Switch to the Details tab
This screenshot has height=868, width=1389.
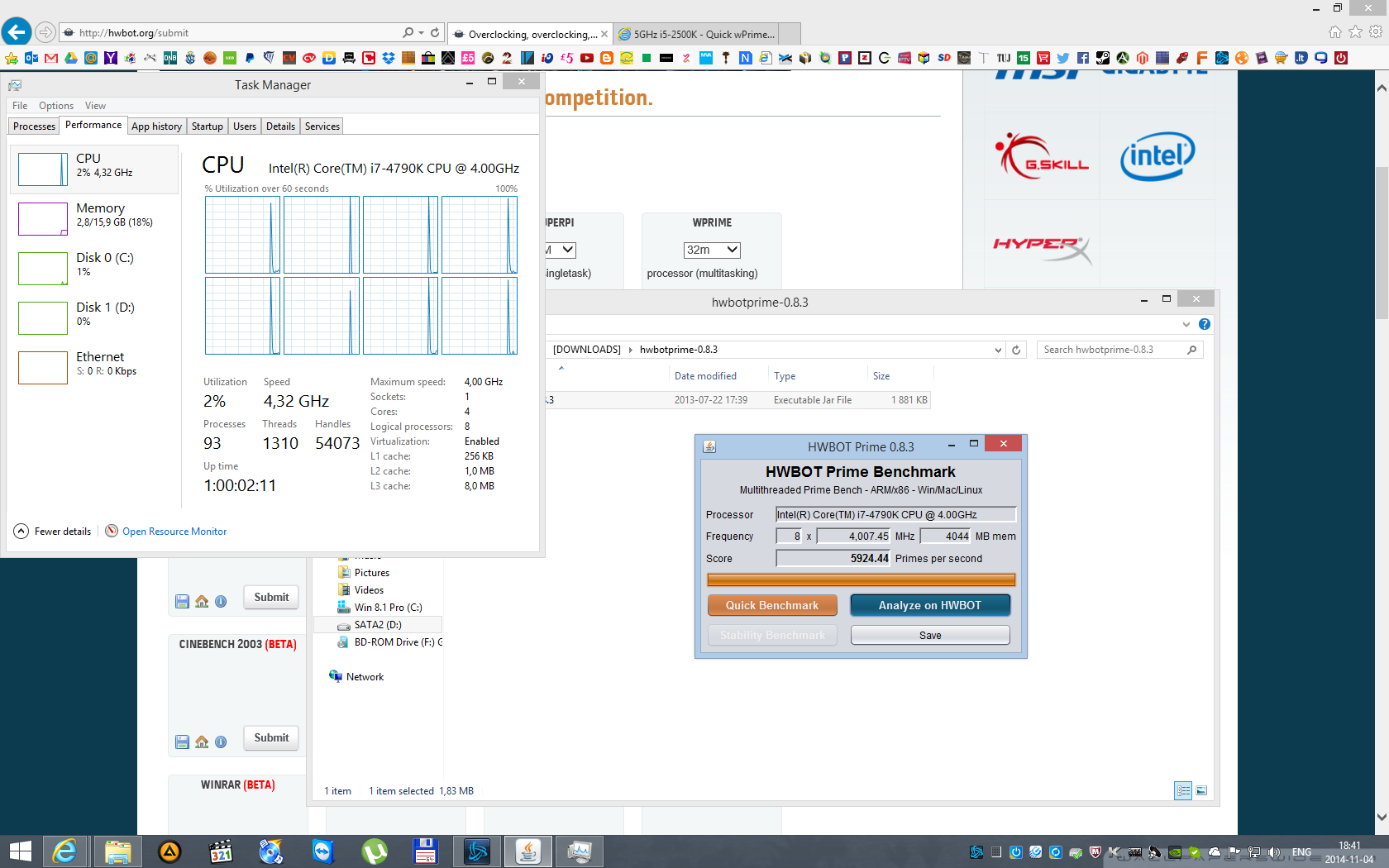(280, 126)
